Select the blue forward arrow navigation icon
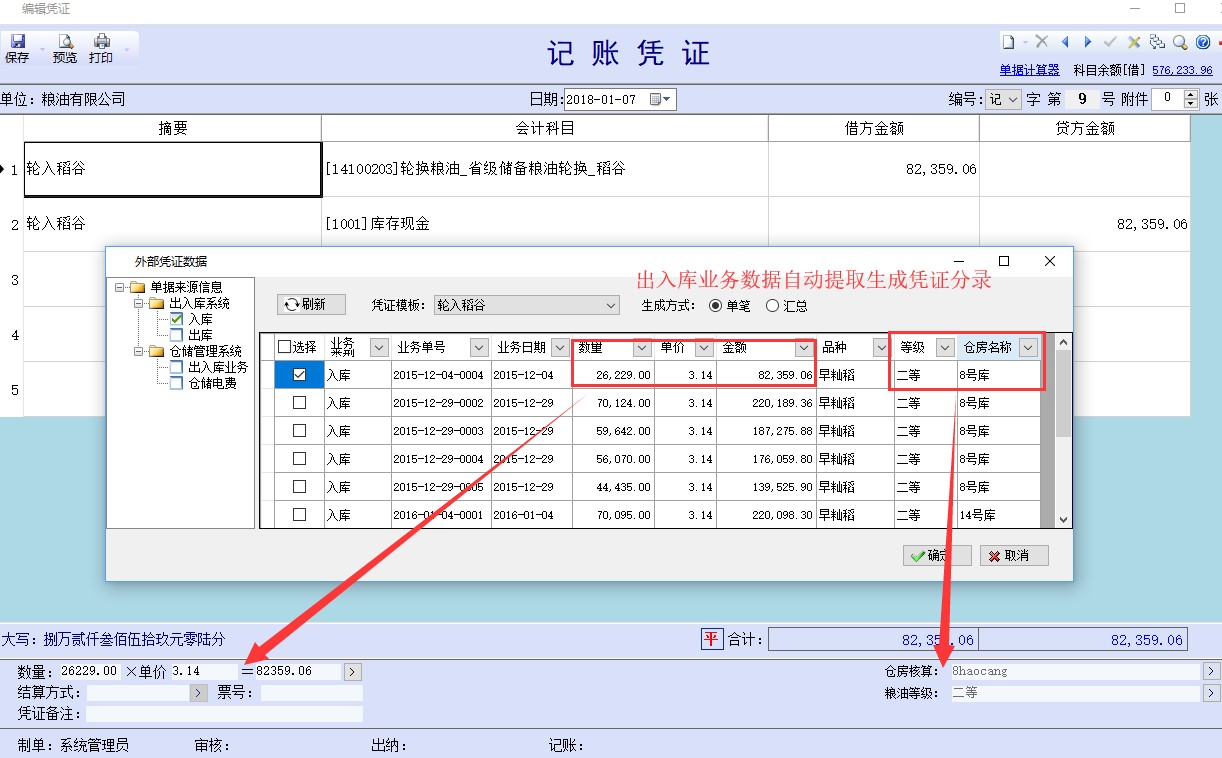 click(1088, 42)
